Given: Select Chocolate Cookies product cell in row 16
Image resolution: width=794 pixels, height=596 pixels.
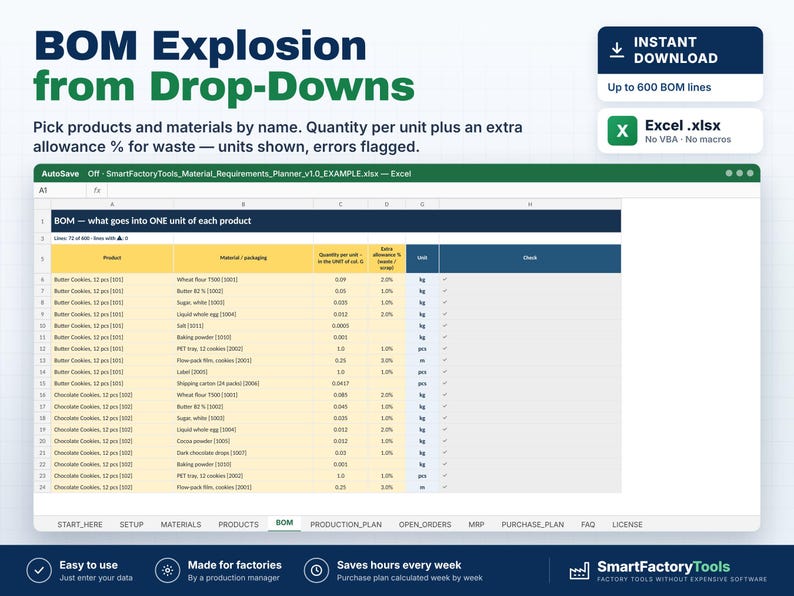Looking at the screenshot, I should (x=112, y=395).
